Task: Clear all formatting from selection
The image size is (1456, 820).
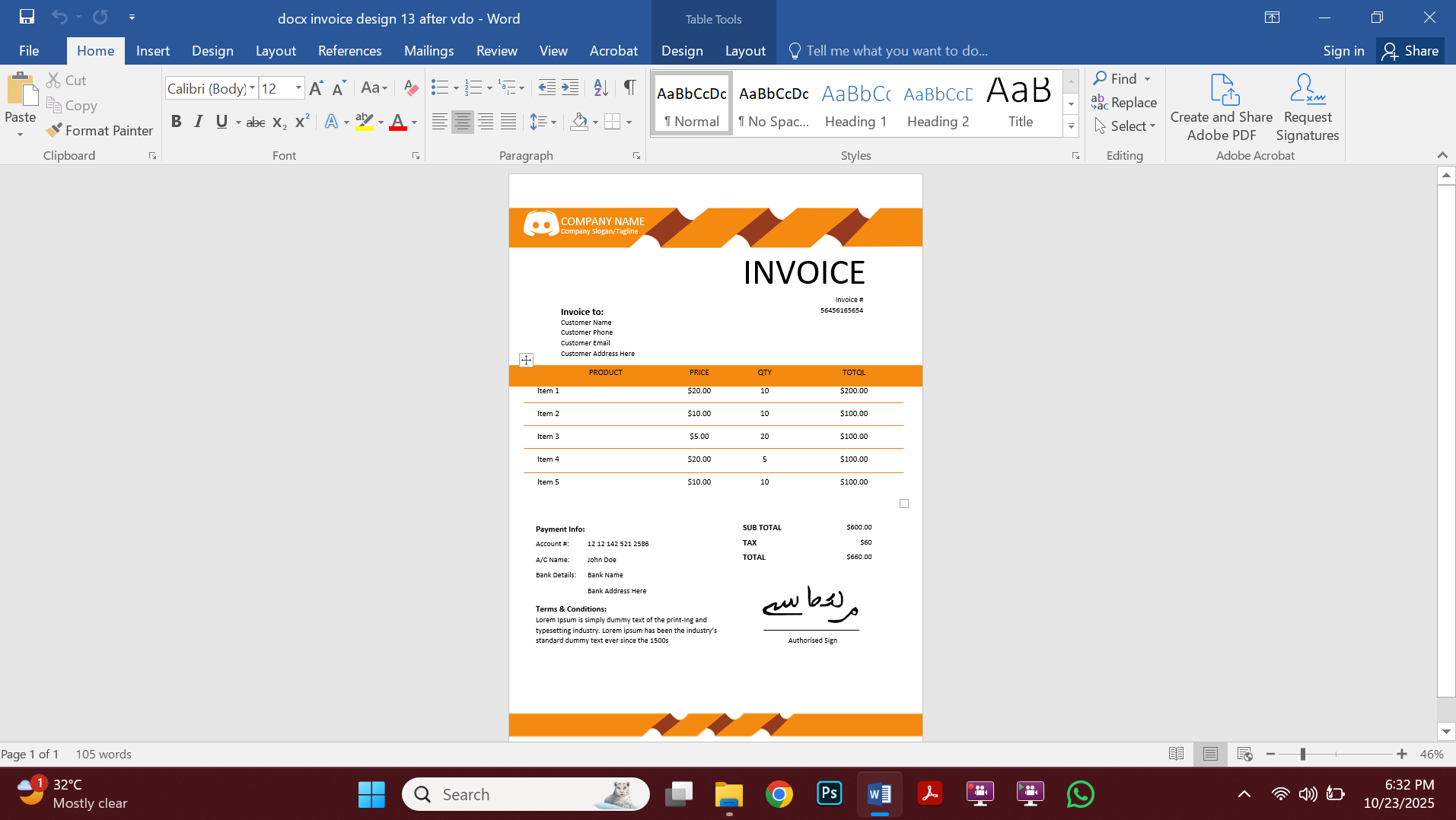Action: pos(410,87)
